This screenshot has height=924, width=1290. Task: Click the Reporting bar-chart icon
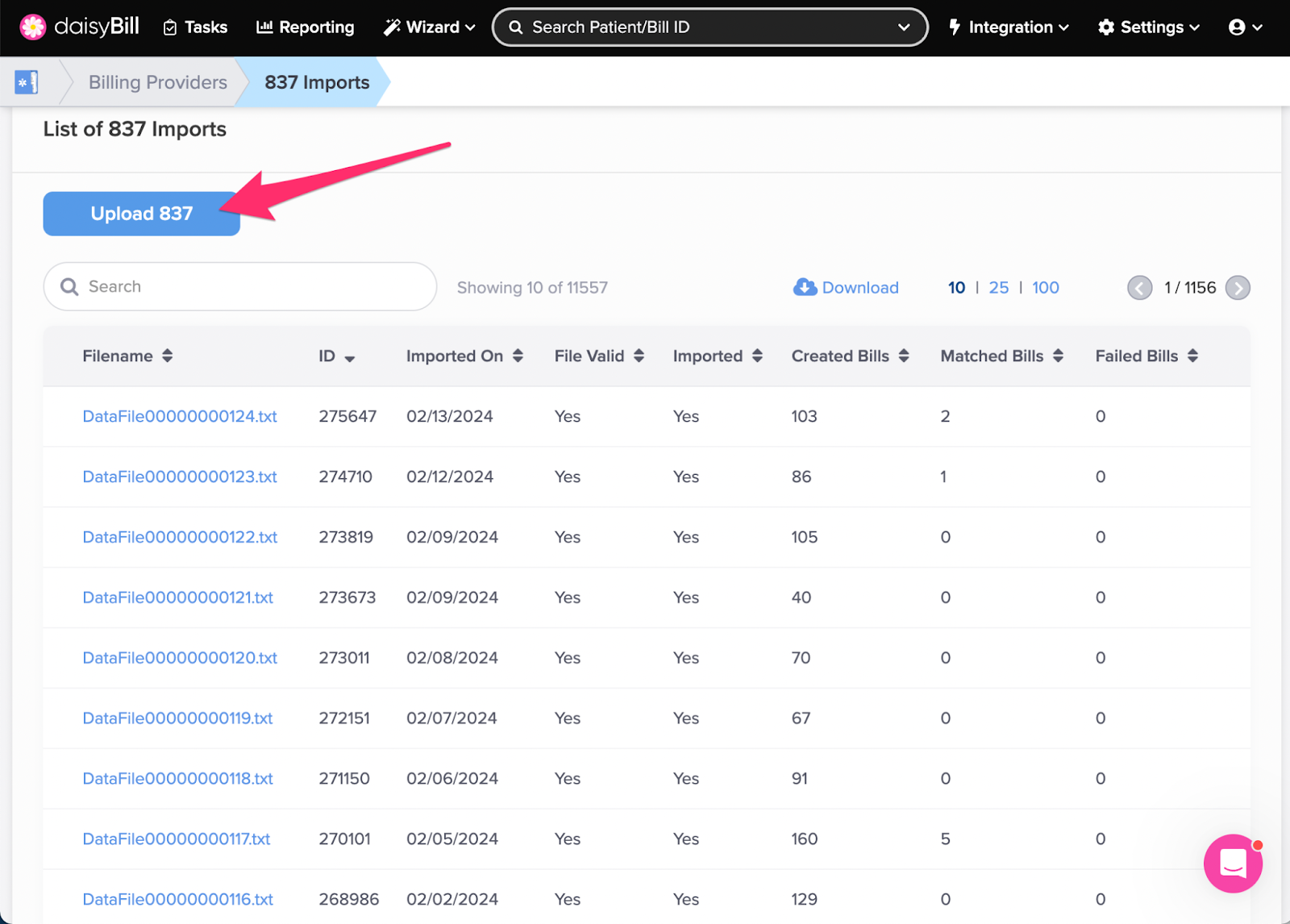pos(266,27)
